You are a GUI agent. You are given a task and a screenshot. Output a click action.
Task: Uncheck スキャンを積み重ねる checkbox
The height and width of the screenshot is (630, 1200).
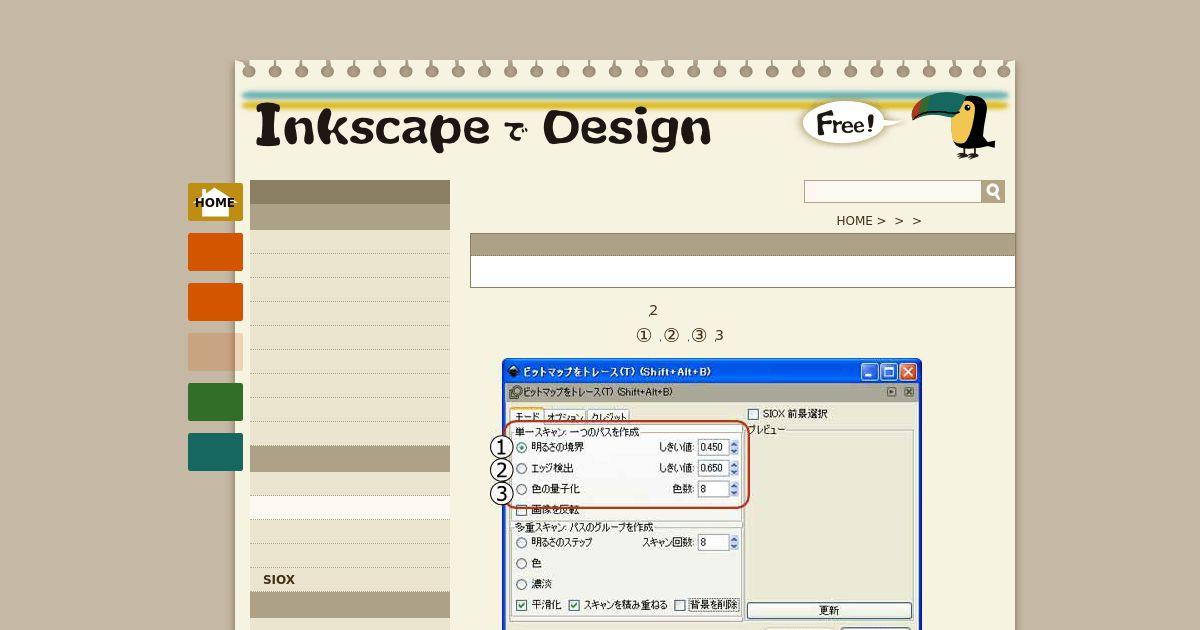click(x=574, y=605)
